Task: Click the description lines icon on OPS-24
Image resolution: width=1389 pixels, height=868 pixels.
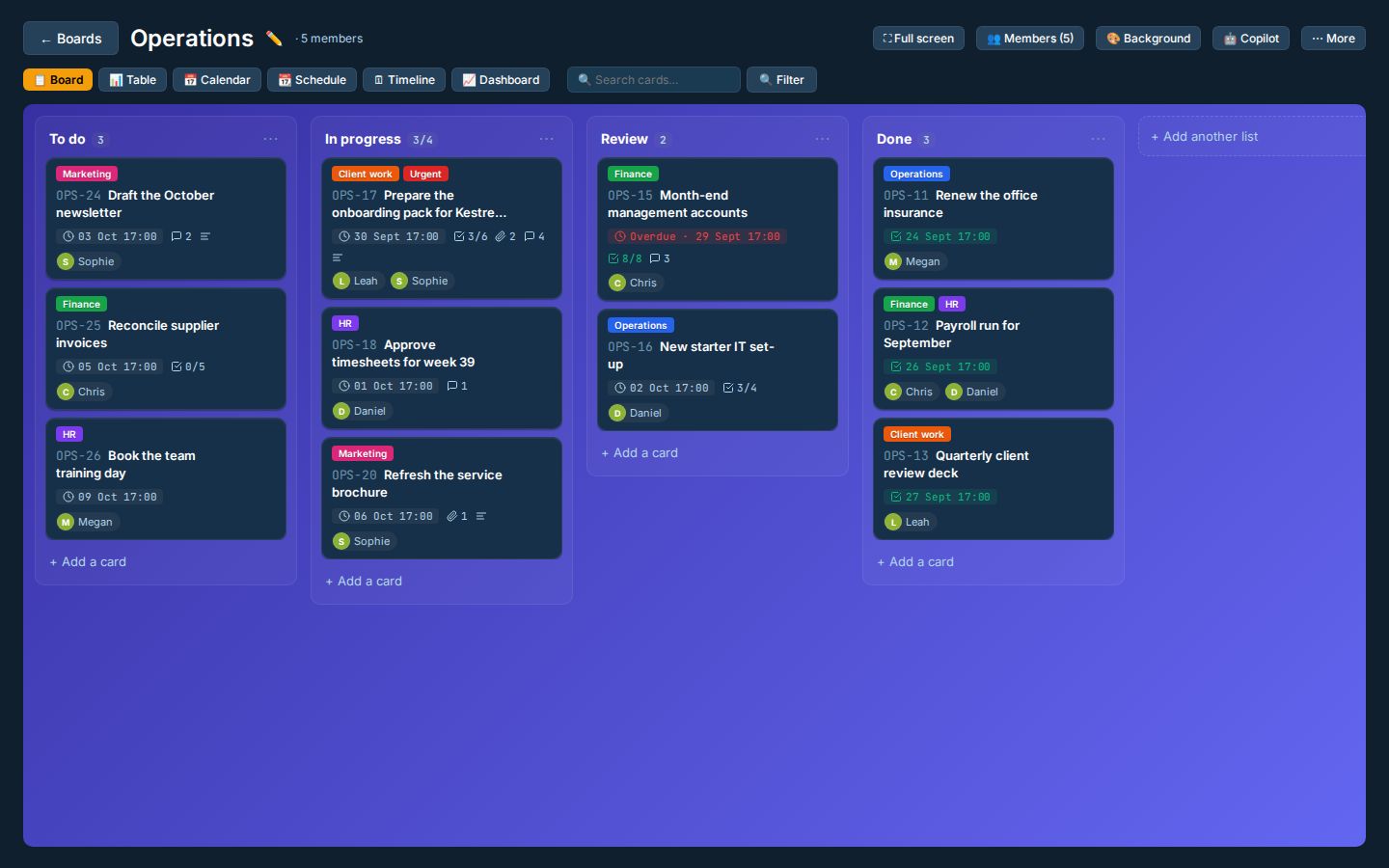Action: (x=205, y=236)
